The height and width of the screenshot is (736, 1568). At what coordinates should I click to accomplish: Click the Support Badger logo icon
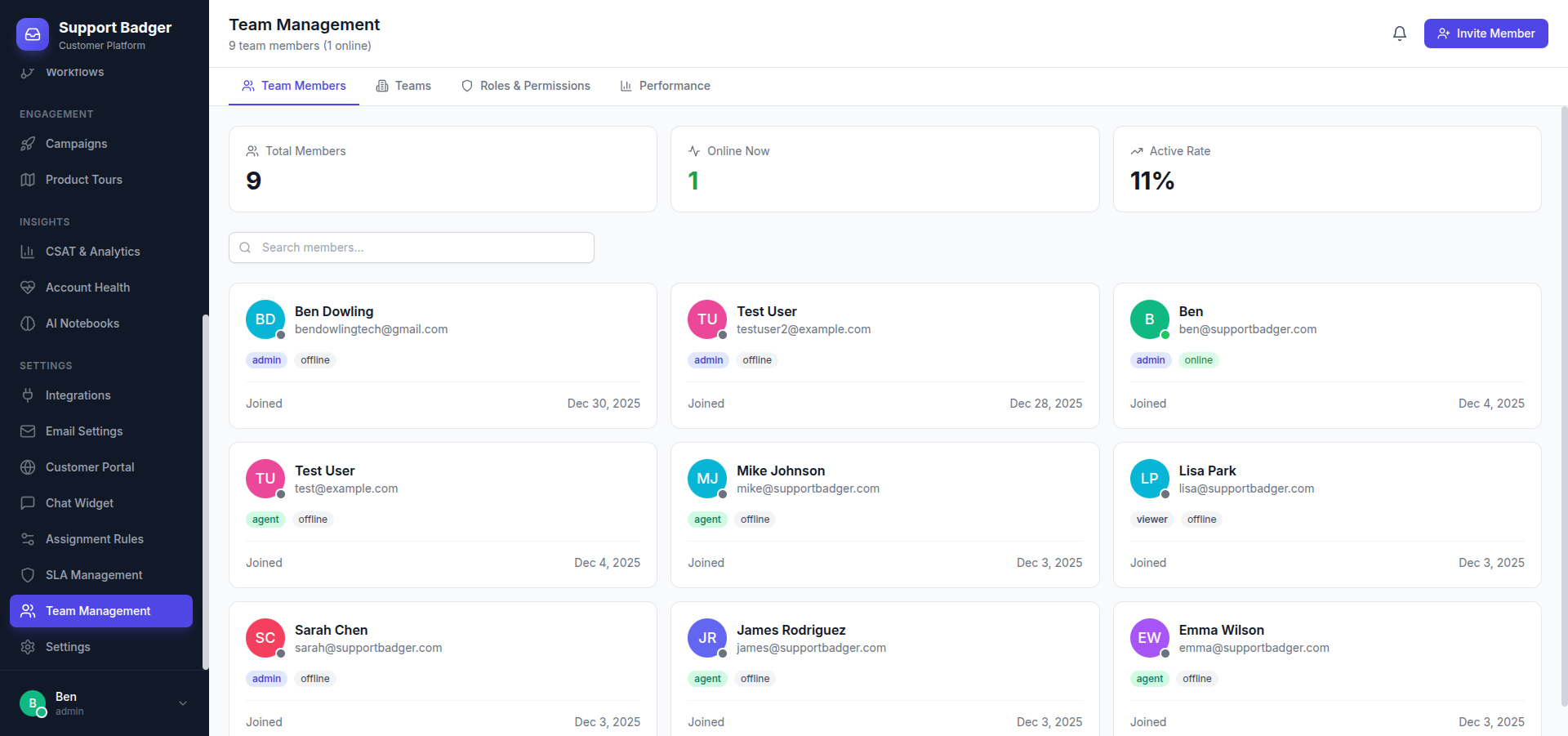[33, 34]
